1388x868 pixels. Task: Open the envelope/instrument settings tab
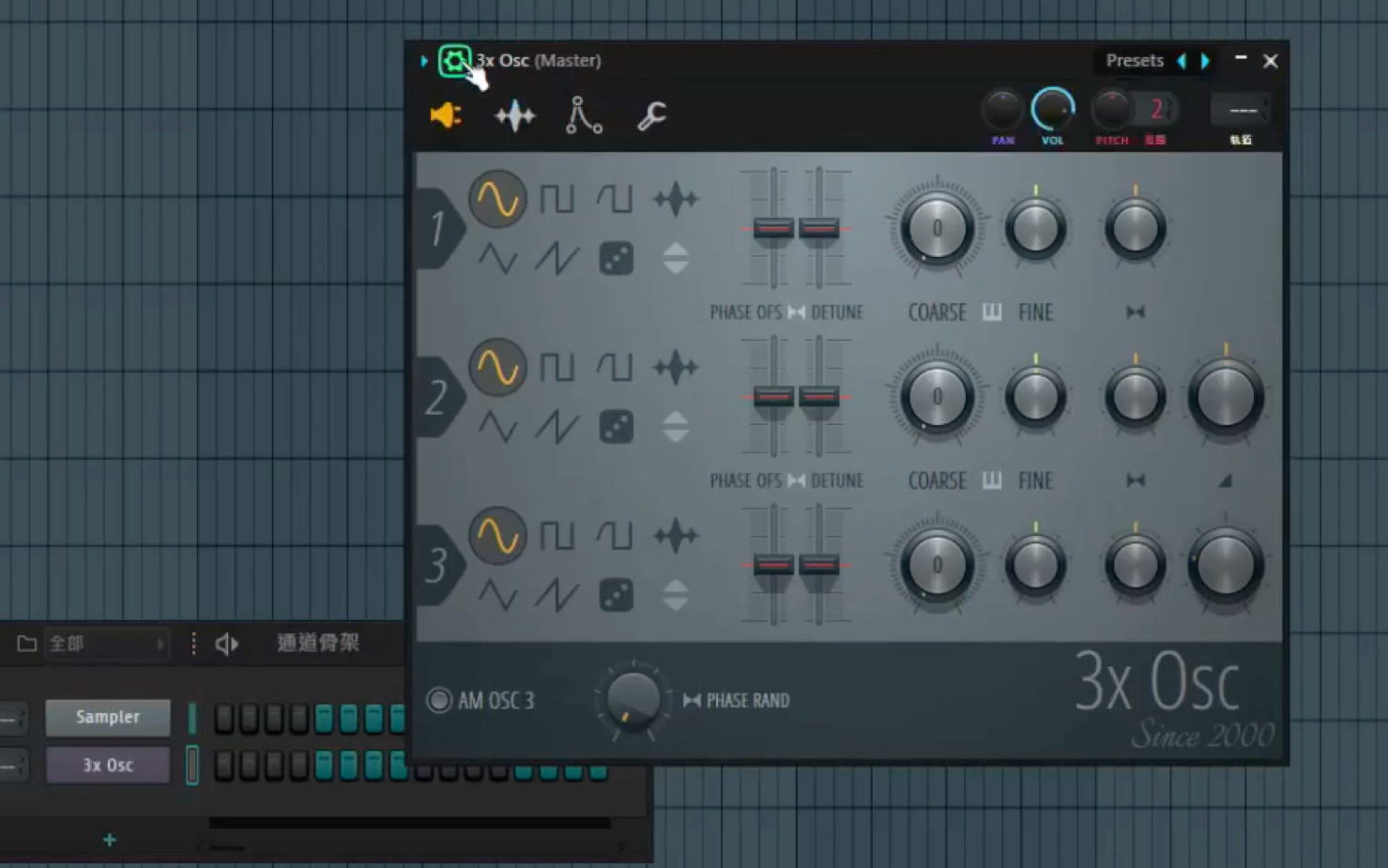583,115
